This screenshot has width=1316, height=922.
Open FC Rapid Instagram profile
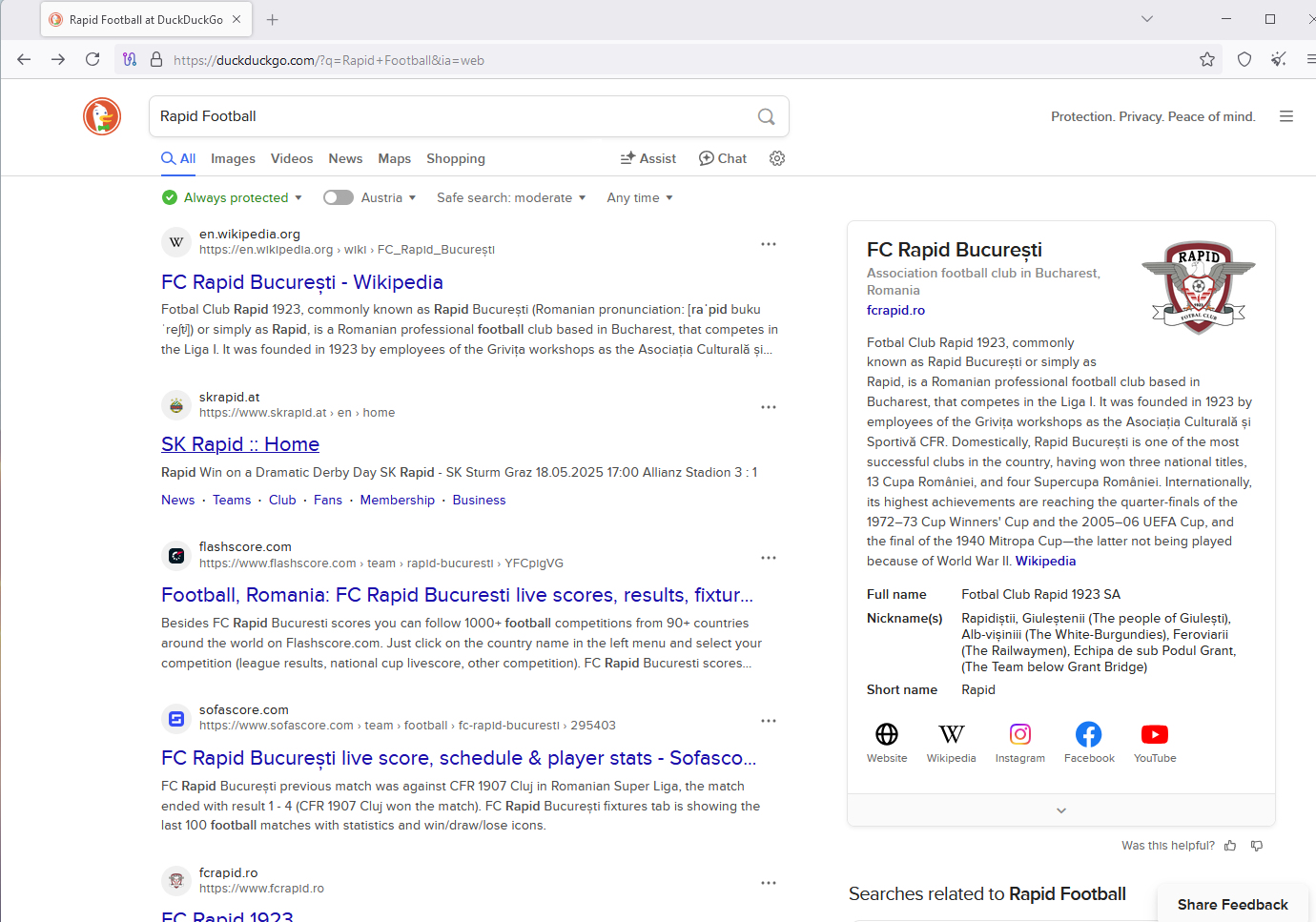coord(1020,734)
